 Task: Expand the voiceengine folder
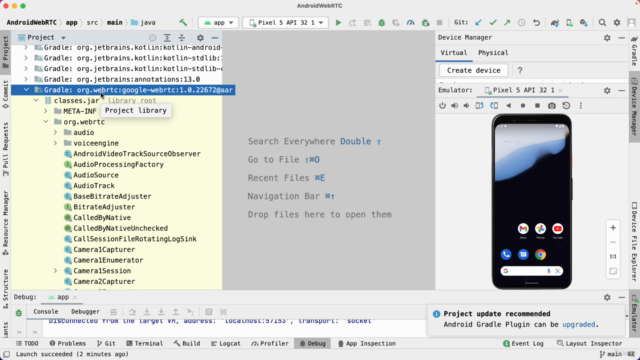point(56,143)
